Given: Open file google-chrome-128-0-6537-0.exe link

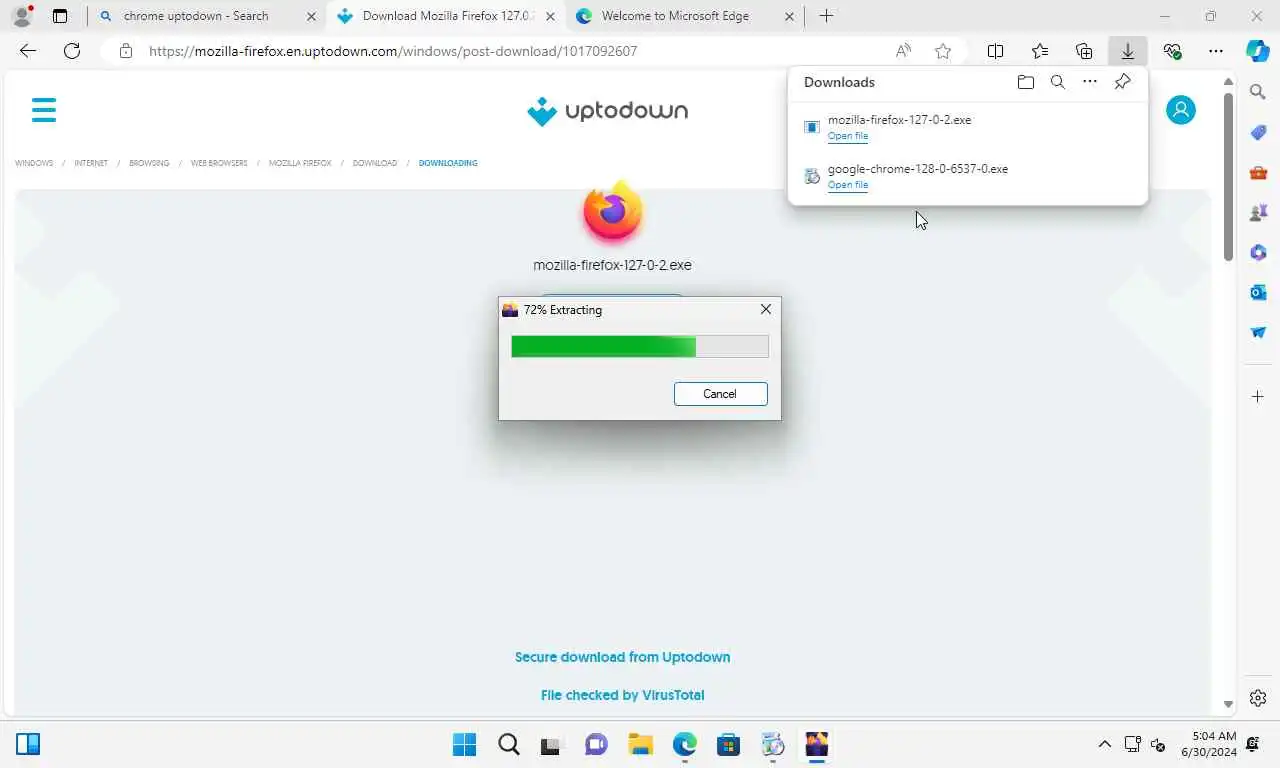Looking at the screenshot, I should coord(848,185).
